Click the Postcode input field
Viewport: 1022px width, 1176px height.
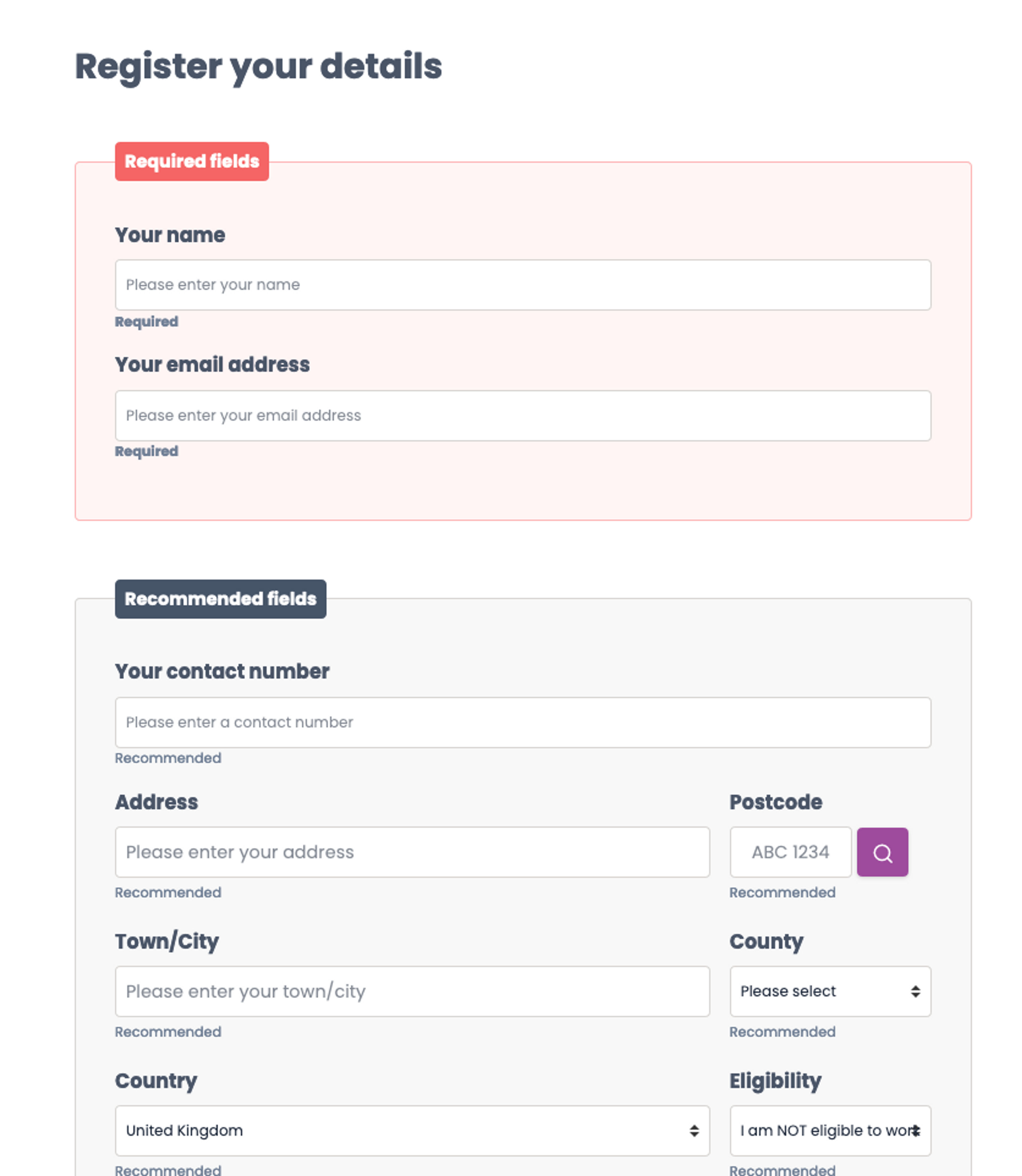tap(790, 852)
